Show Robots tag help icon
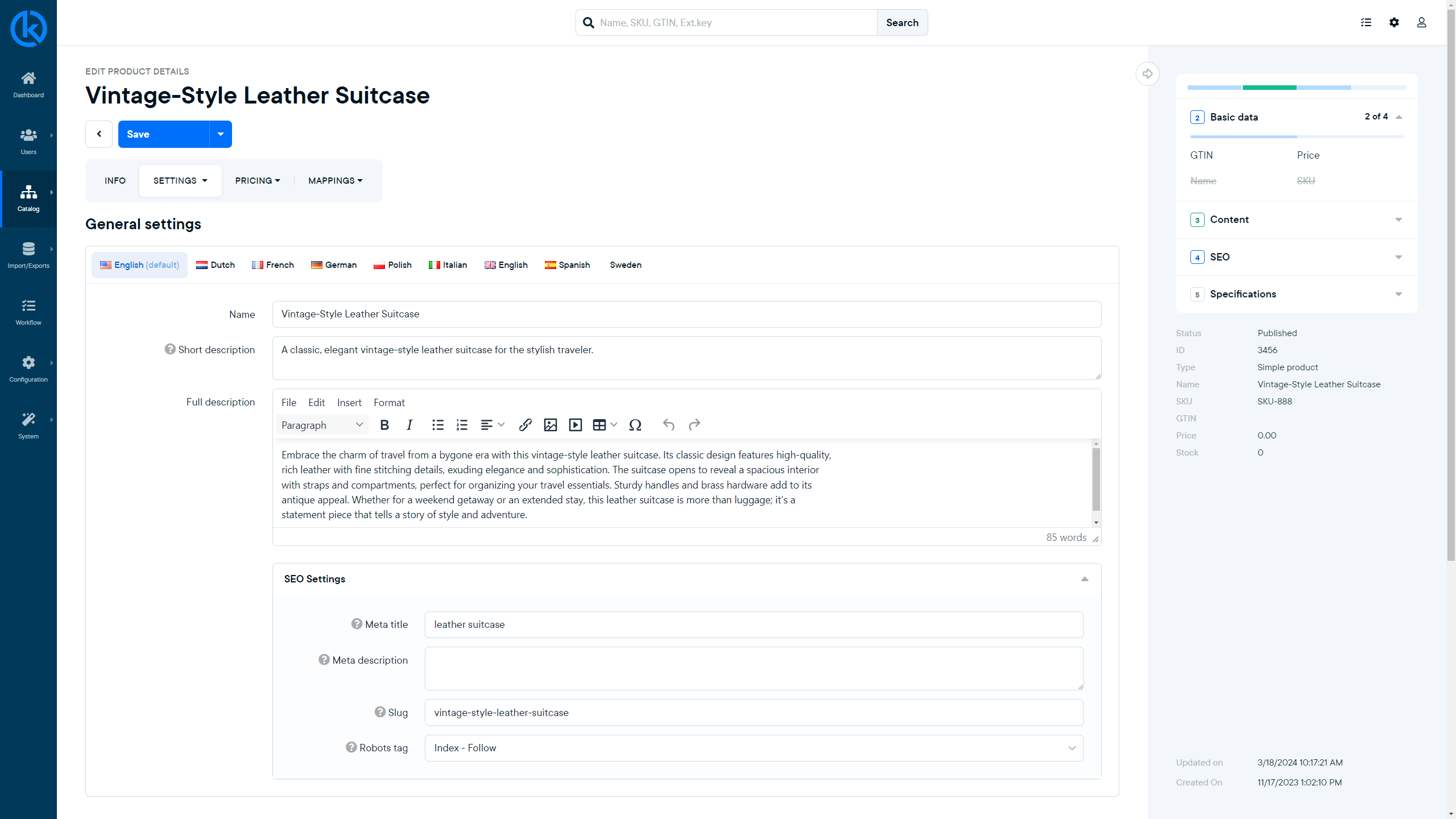This screenshot has height=819, width=1456. click(351, 747)
